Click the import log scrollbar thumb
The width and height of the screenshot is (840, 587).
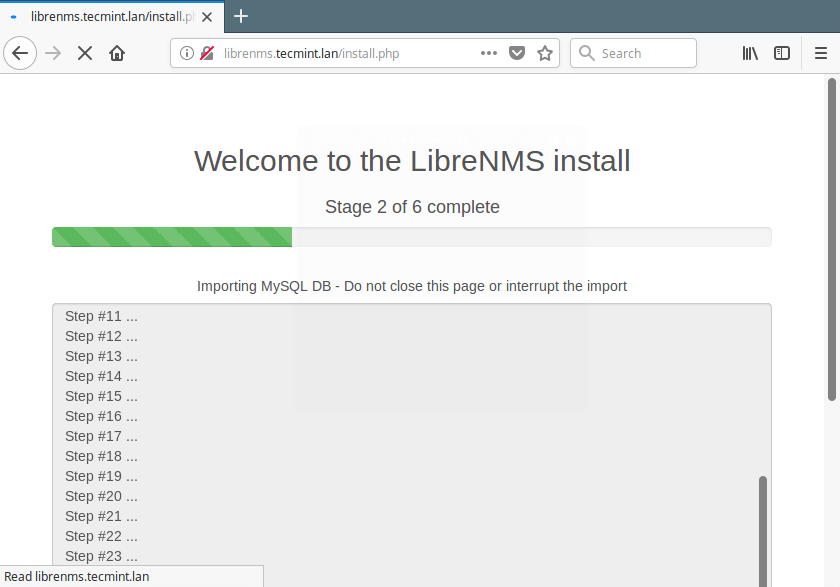[763, 530]
